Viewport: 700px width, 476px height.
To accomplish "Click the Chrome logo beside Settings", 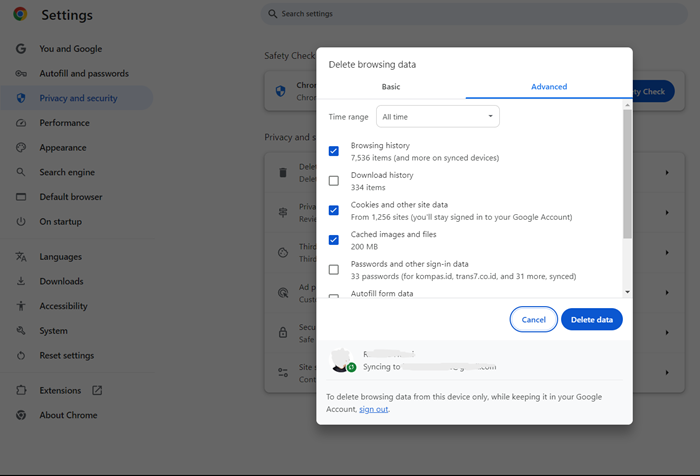I will pos(20,14).
